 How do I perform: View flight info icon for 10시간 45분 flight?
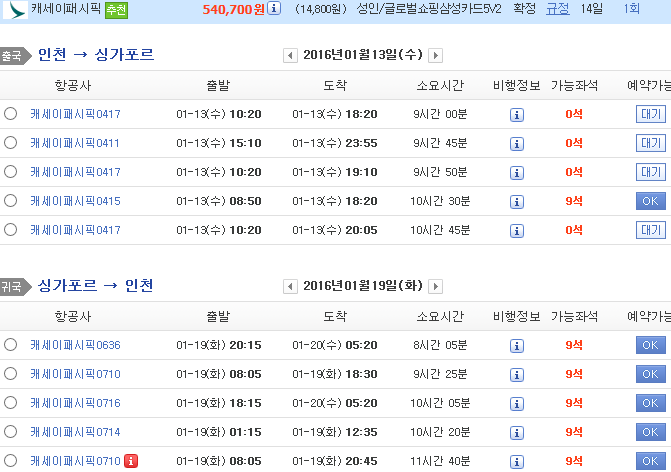pyautogui.click(x=517, y=231)
